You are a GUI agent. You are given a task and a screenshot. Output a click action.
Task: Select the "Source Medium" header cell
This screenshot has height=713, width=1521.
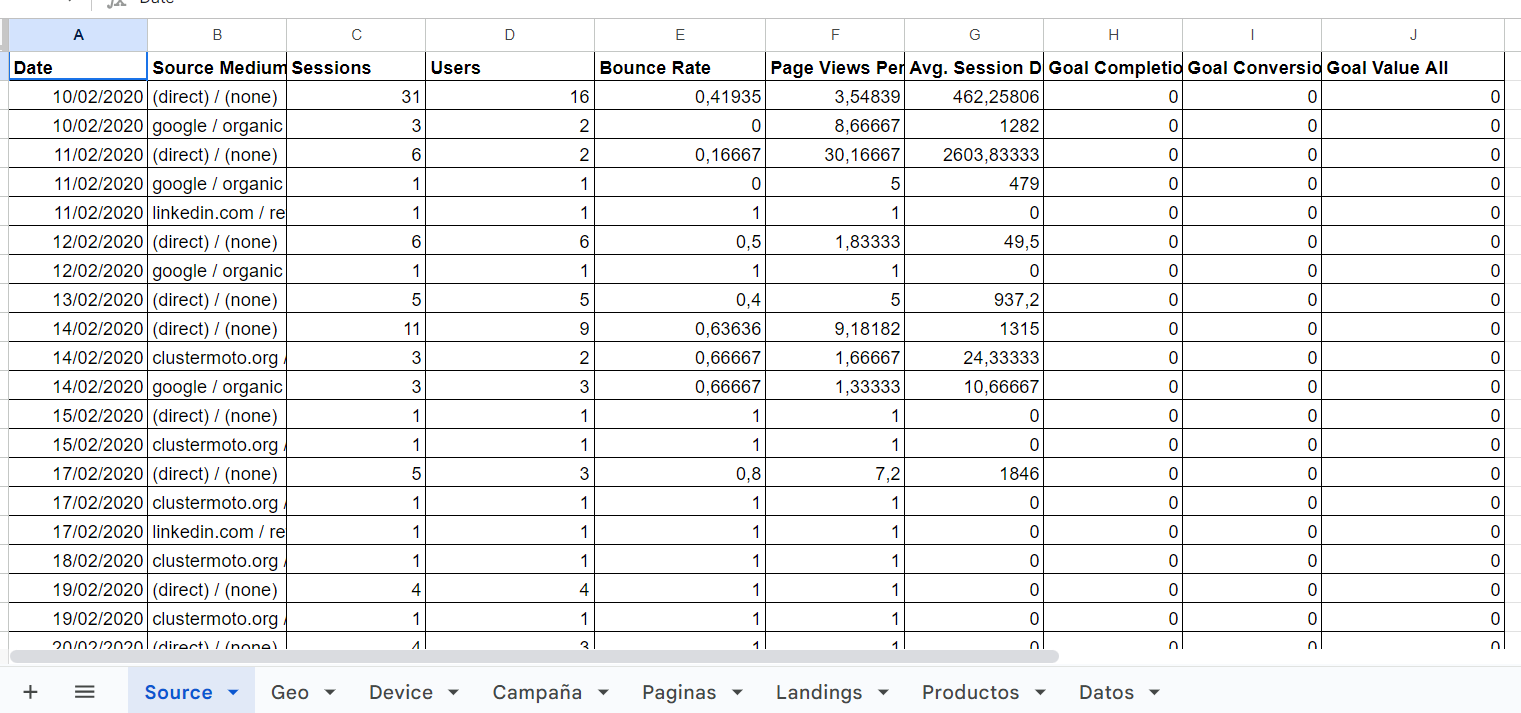click(217, 67)
